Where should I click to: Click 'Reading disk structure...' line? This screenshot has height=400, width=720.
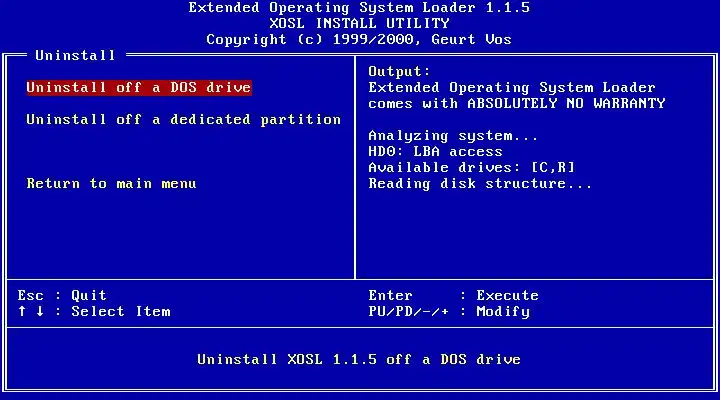coord(480,184)
